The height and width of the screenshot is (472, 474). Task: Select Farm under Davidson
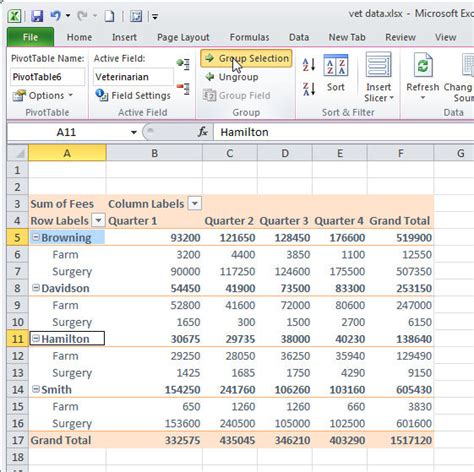pos(67,305)
